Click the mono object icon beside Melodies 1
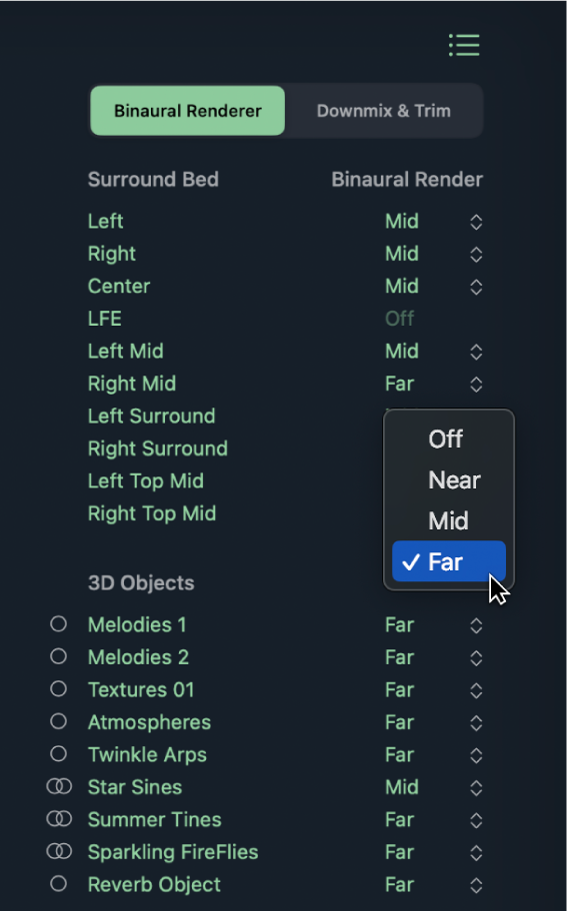 pos(58,624)
